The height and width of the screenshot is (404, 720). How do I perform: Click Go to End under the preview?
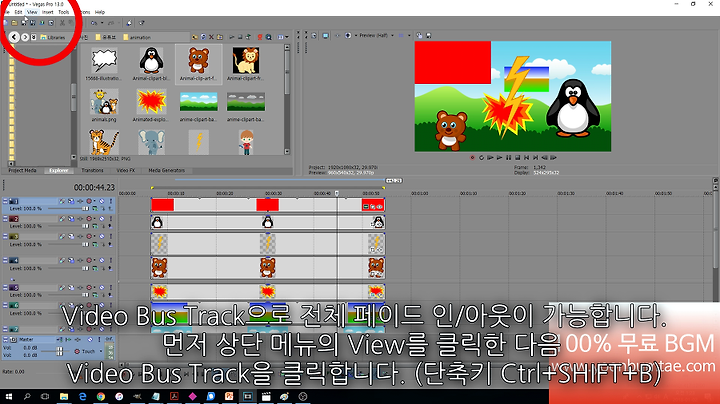[x=535, y=157]
